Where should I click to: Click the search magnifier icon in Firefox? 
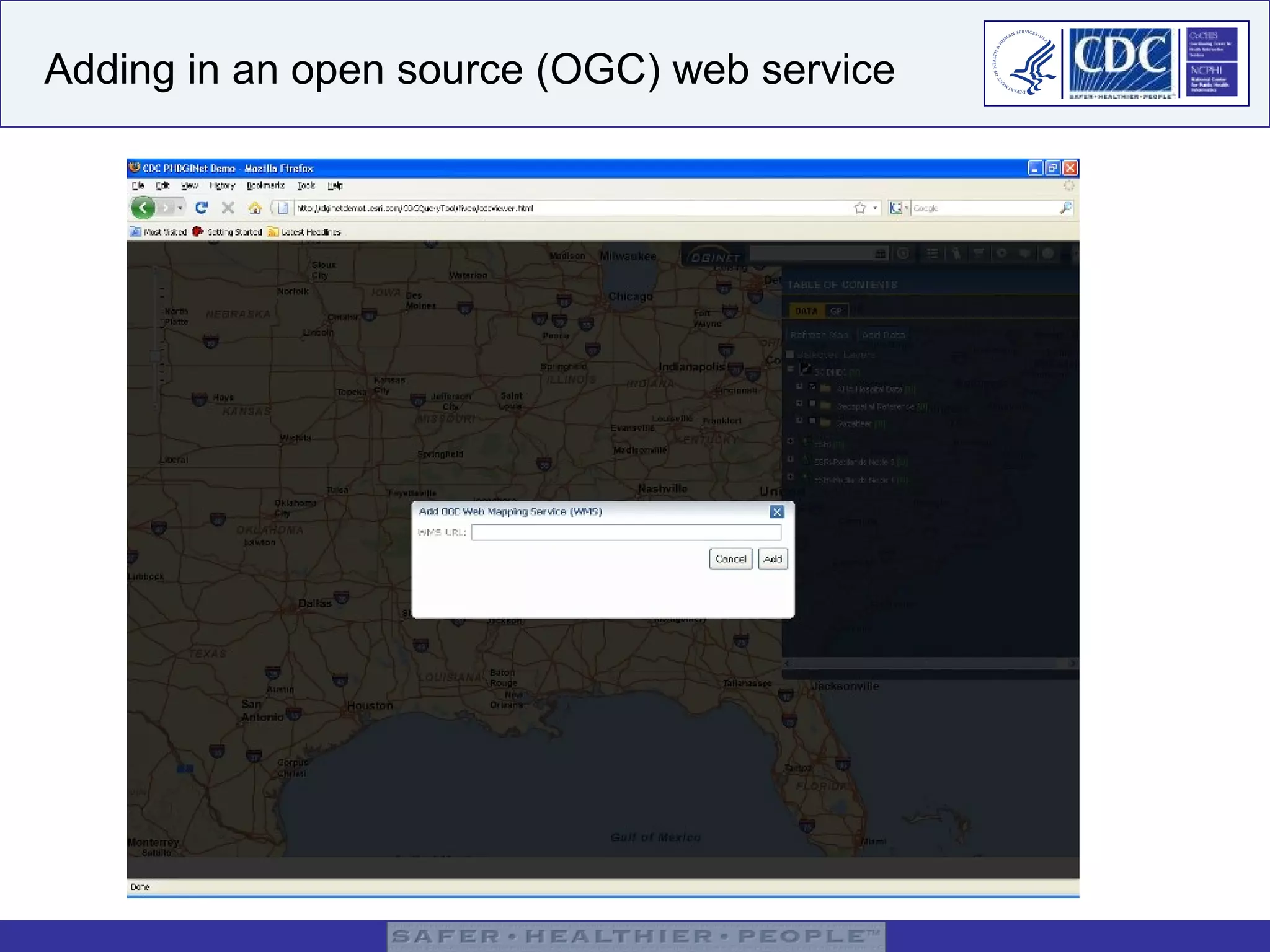click(x=1065, y=208)
